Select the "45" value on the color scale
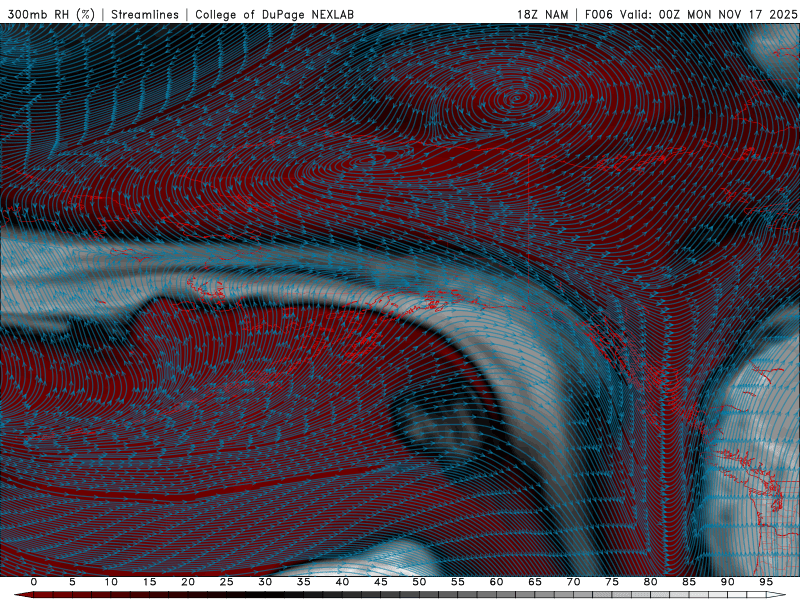 click(x=381, y=582)
